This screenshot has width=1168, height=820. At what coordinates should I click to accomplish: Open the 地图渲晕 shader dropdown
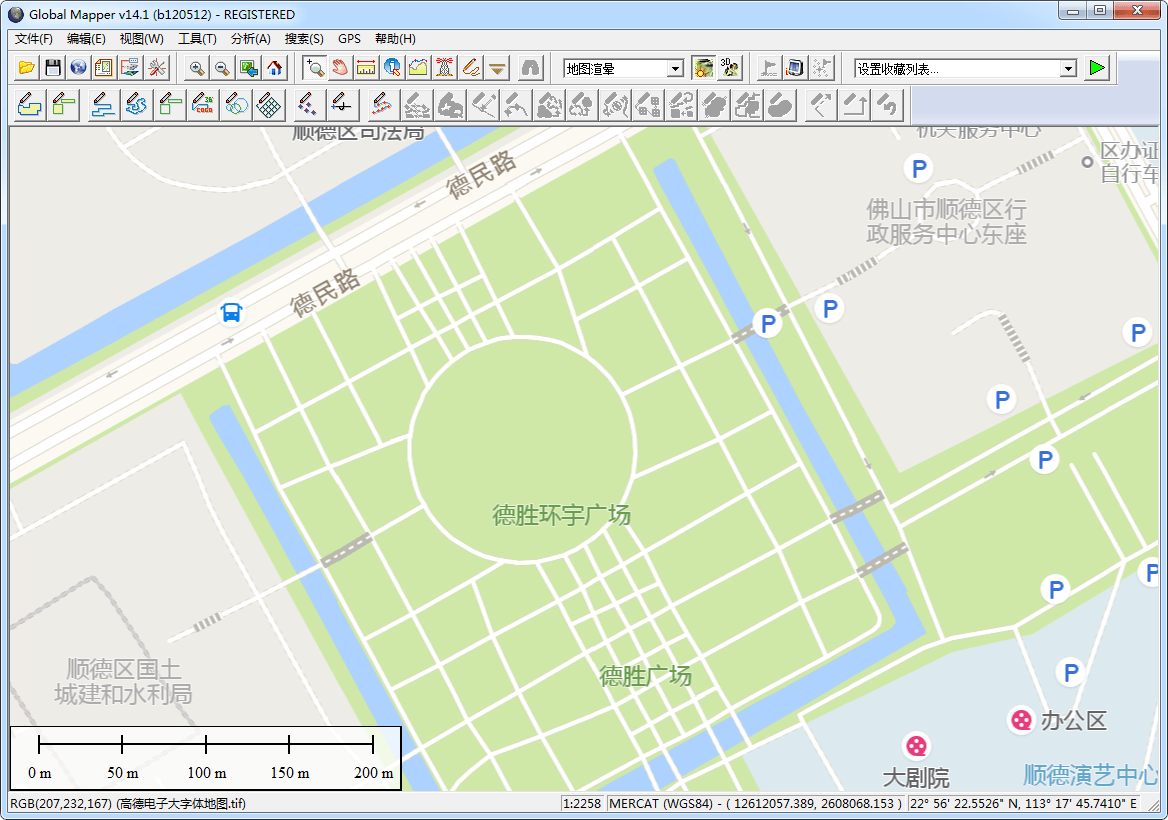(623, 69)
